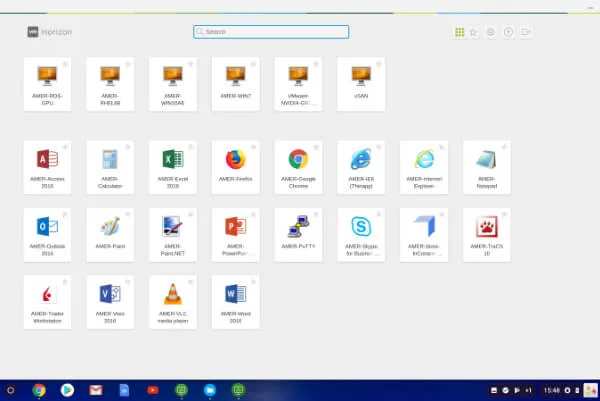The image size is (600, 401).
Task: Launch the AMER-Paint application
Action: [110, 235]
